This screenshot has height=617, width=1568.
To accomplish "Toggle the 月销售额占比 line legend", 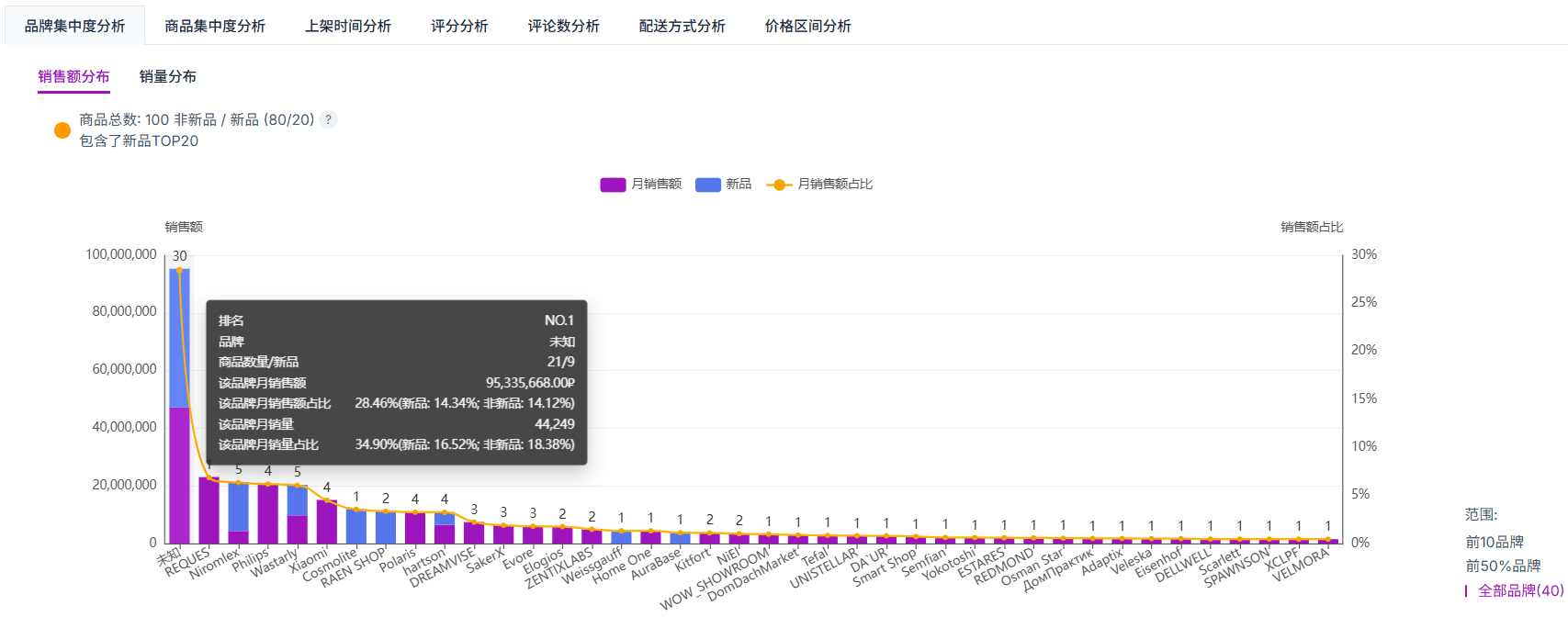I will 819,184.
